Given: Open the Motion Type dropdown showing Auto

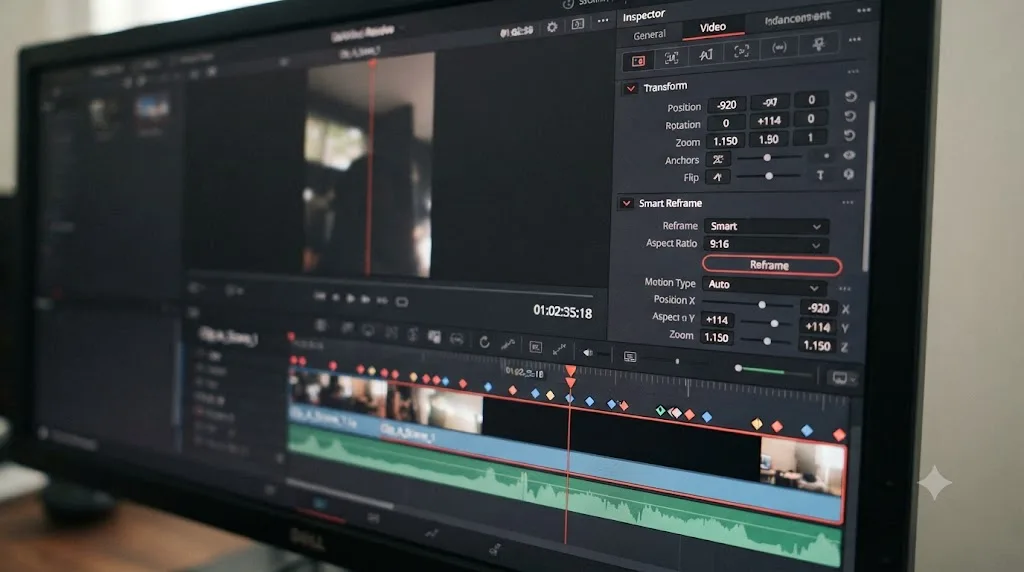Looking at the screenshot, I should coord(763,285).
